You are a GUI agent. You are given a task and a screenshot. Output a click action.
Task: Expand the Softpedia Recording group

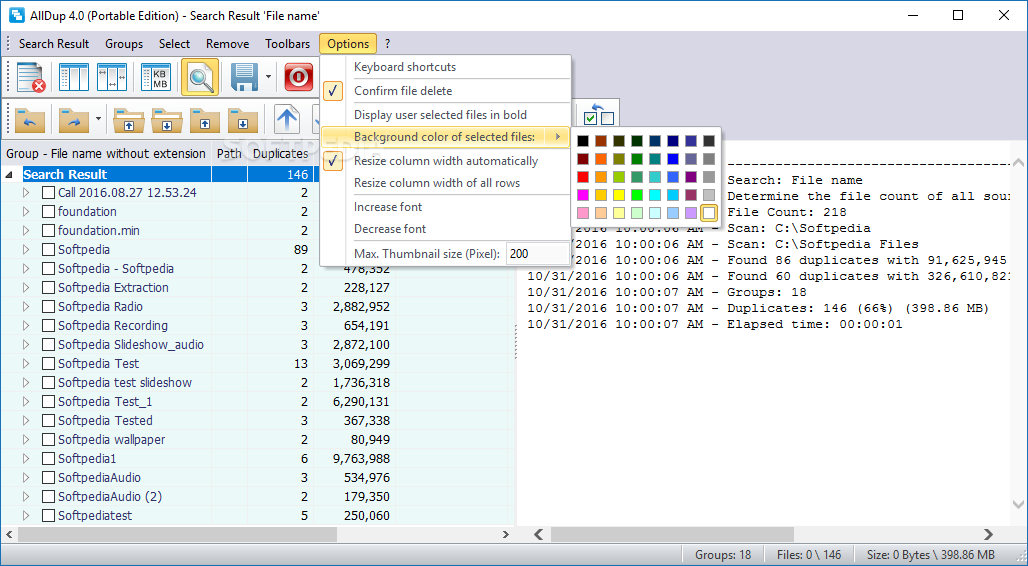click(x=26, y=326)
